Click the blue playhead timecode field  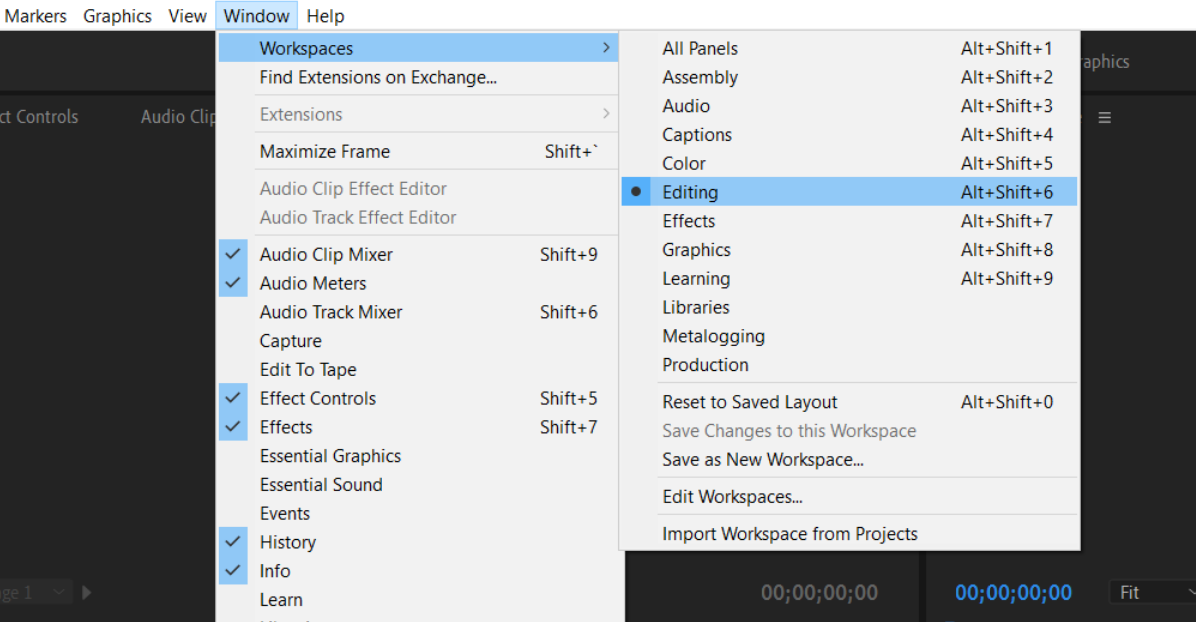click(1013, 593)
